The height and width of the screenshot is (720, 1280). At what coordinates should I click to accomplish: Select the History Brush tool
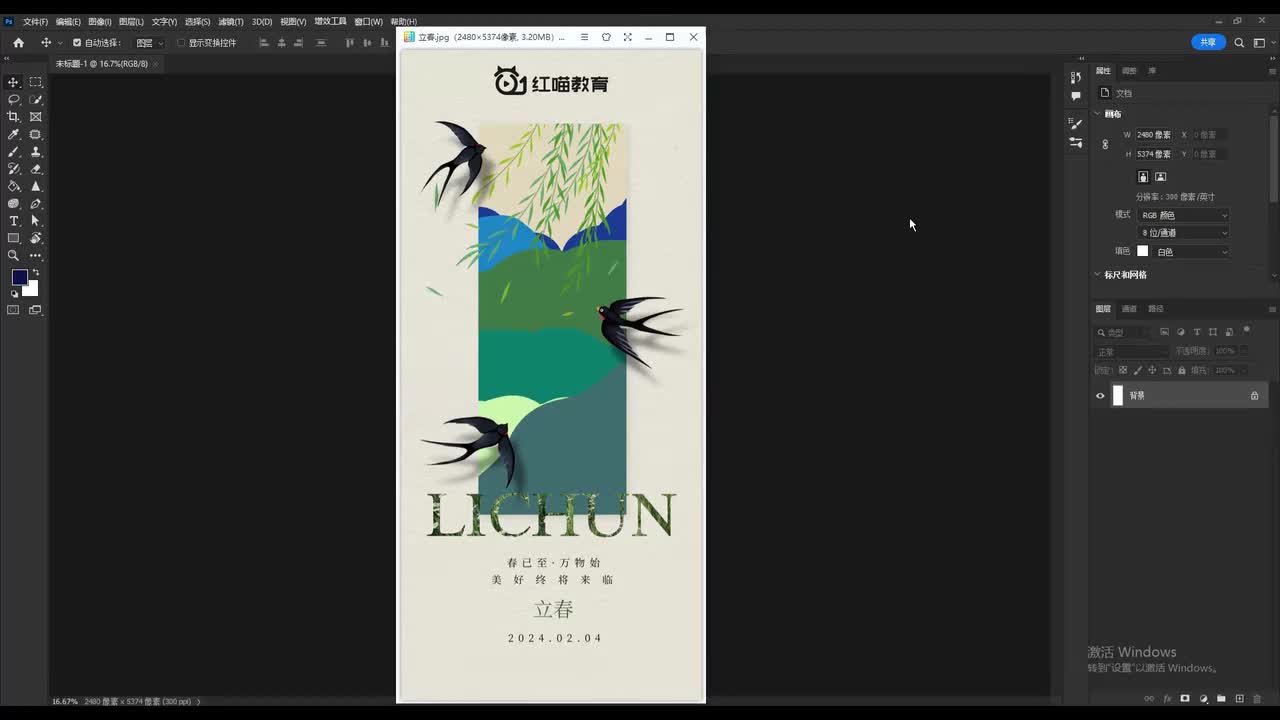(x=13, y=169)
